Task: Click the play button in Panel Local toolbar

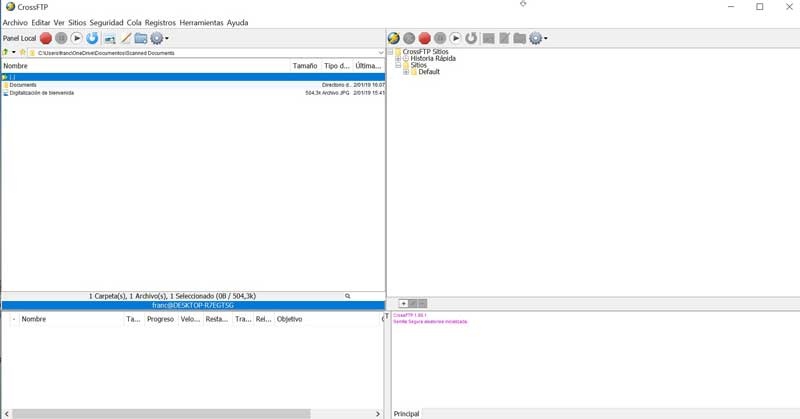Action: click(77, 38)
